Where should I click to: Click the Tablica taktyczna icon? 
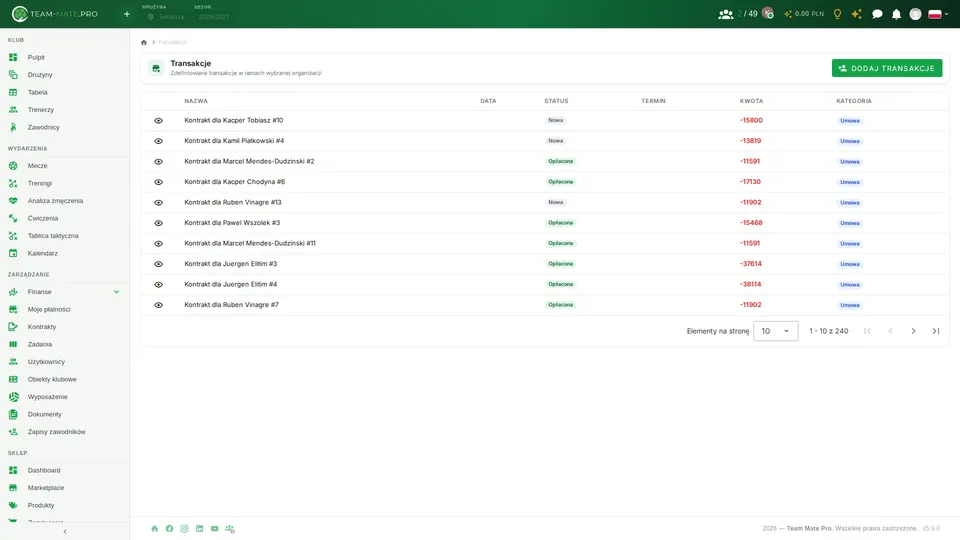(x=13, y=236)
